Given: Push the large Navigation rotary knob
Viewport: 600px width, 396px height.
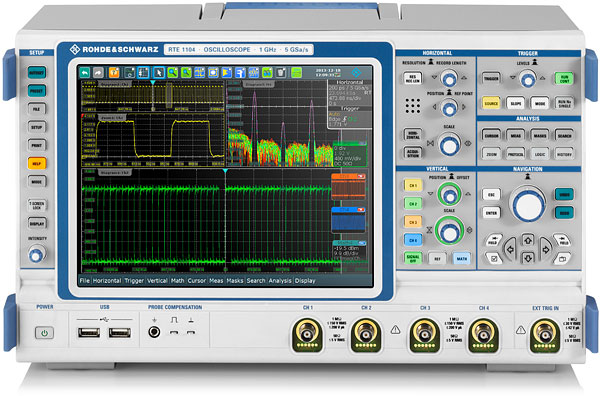Looking at the screenshot, I should [x=528, y=205].
